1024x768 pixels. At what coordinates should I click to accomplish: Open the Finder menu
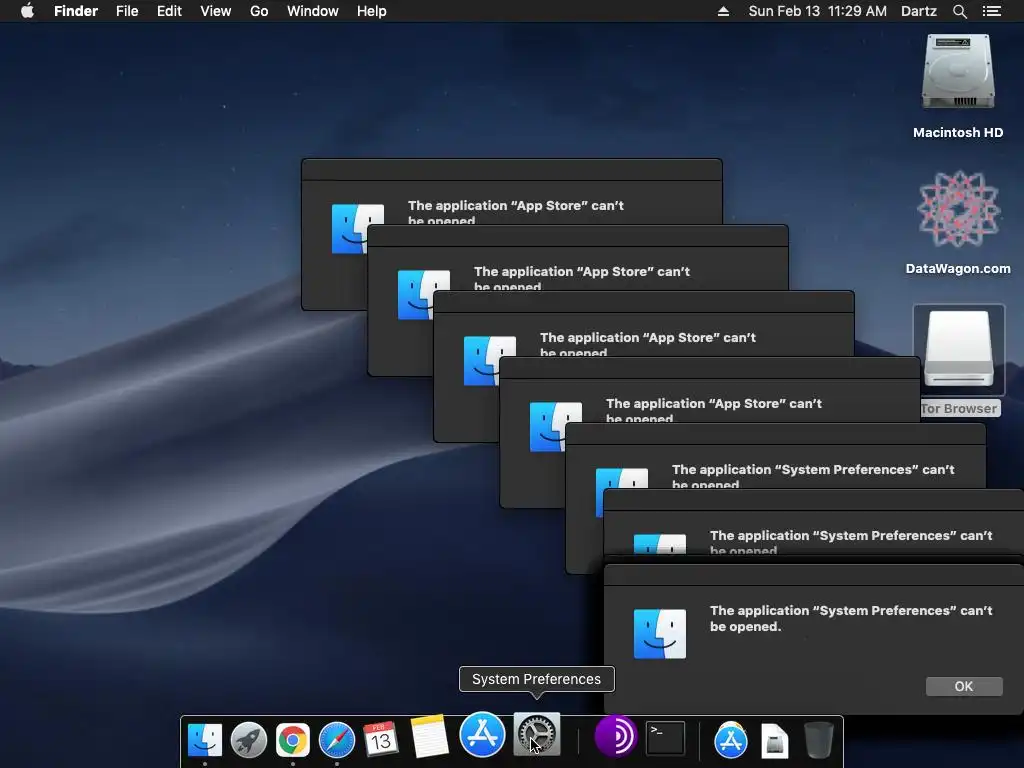(76, 11)
